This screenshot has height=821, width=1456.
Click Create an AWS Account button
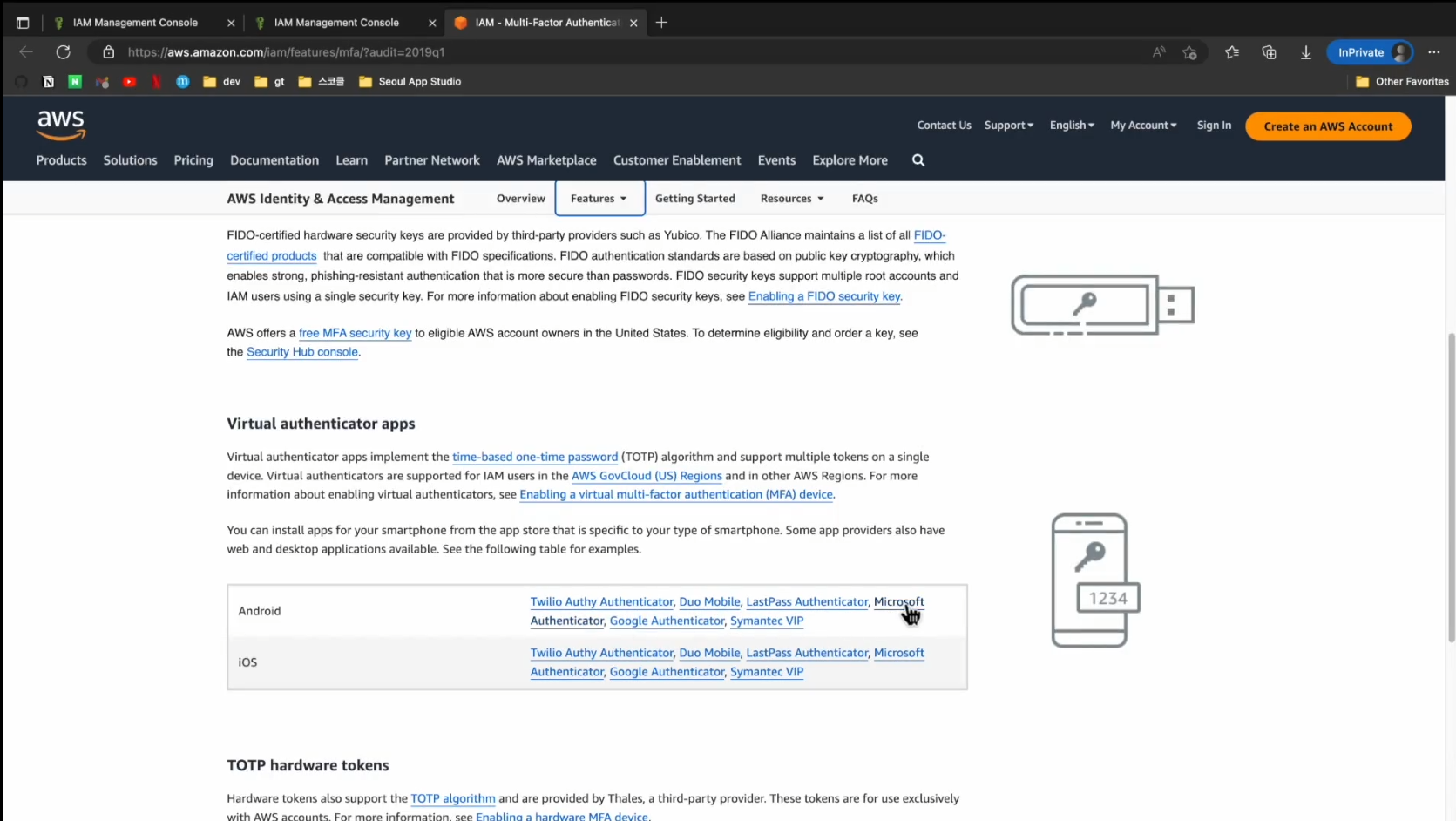[x=1328, y=126]
